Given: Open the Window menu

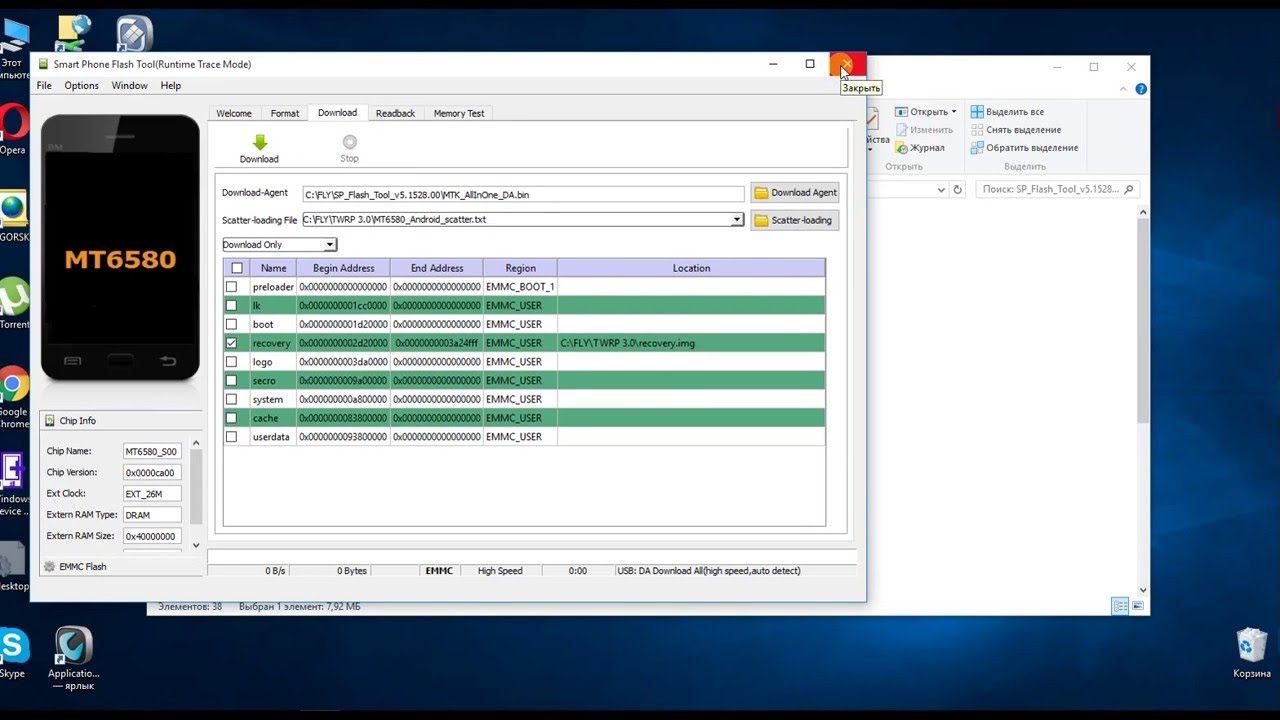Looking at the screenshot, I should [129, 86].
